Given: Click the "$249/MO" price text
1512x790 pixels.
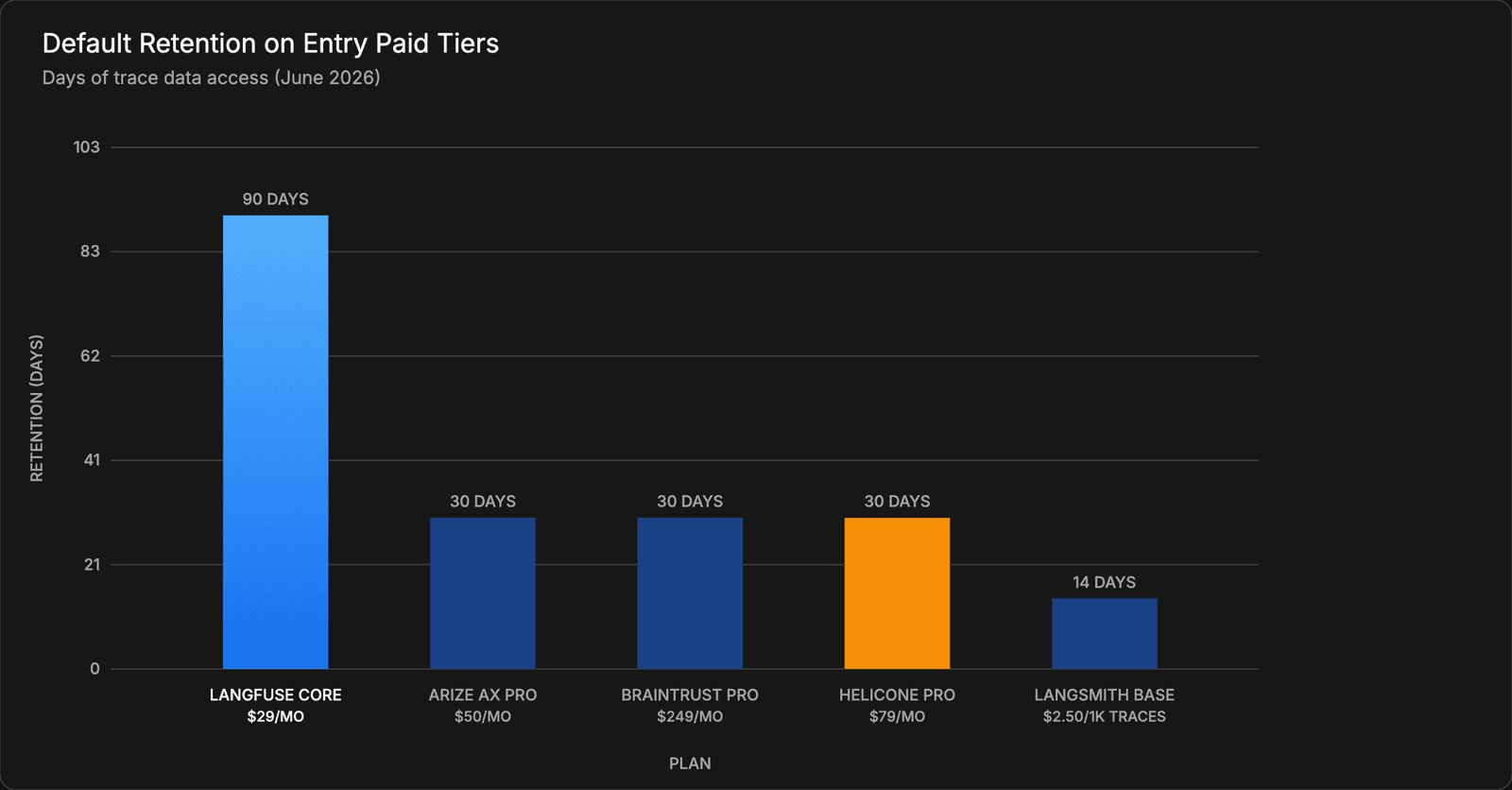Looking at the screenshot, I should (690, 716).
